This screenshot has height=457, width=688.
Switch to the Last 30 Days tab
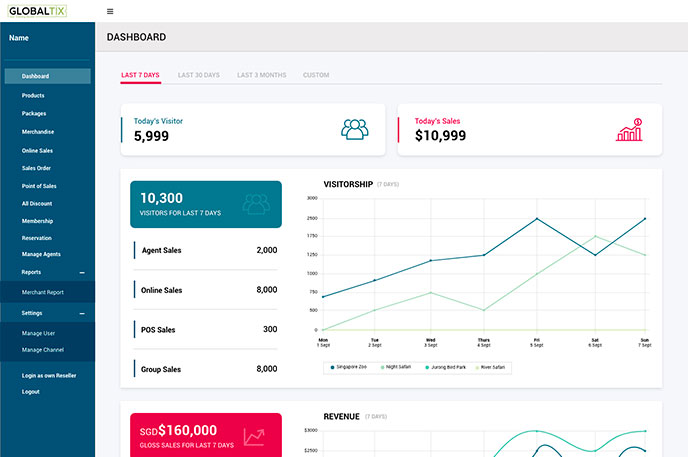coord(199,75)
